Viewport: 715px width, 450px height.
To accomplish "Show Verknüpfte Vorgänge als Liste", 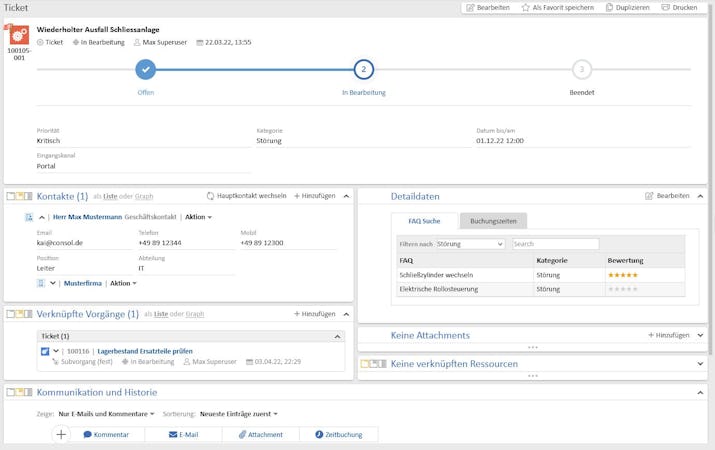I will pos(161,314).
